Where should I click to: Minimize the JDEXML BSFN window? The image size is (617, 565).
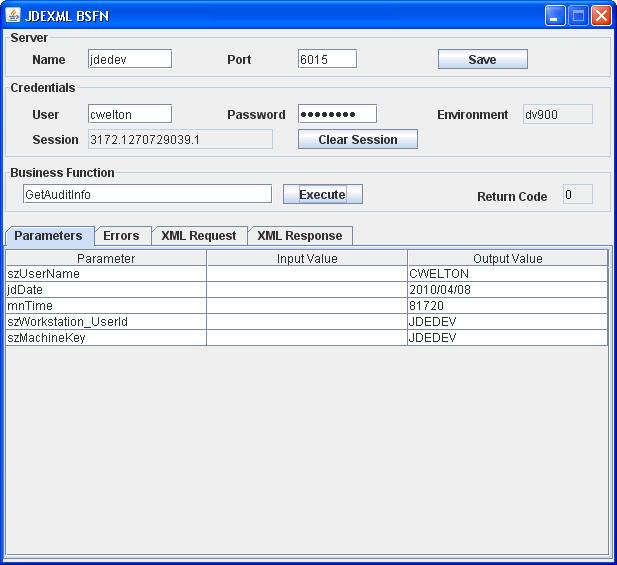click(555, 15)
